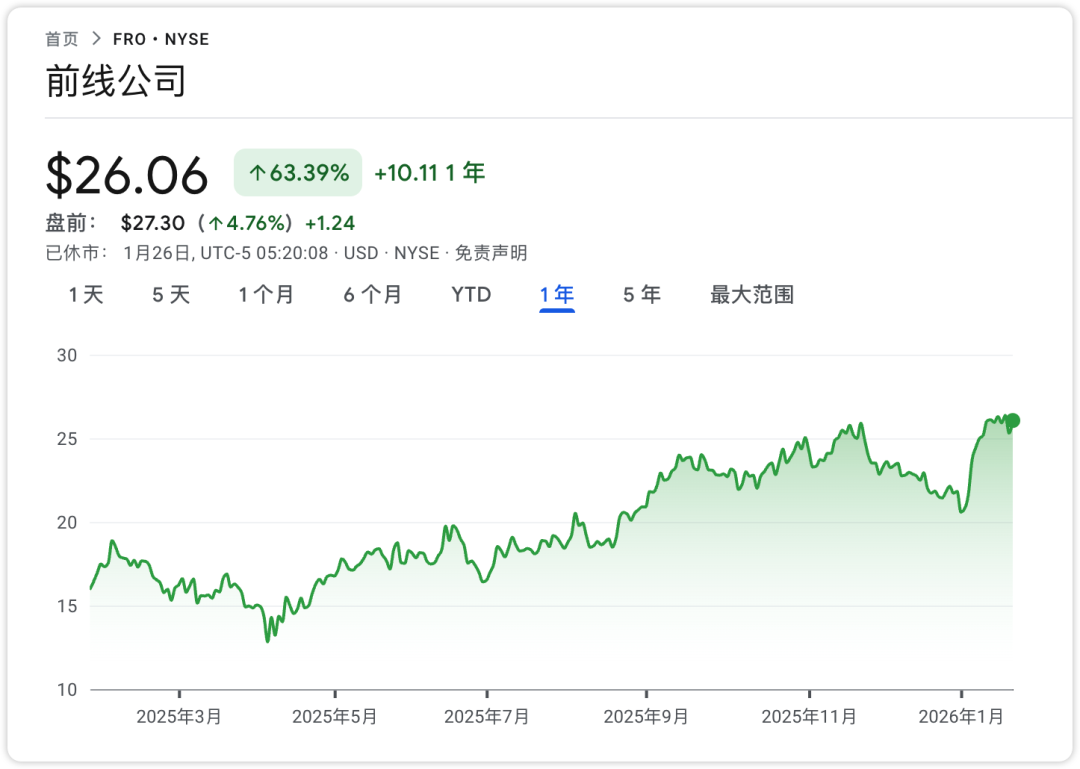This screenshot has width=1080, height=769.
Task: Show the 1个月 chart range
Action: pos(266,295)
